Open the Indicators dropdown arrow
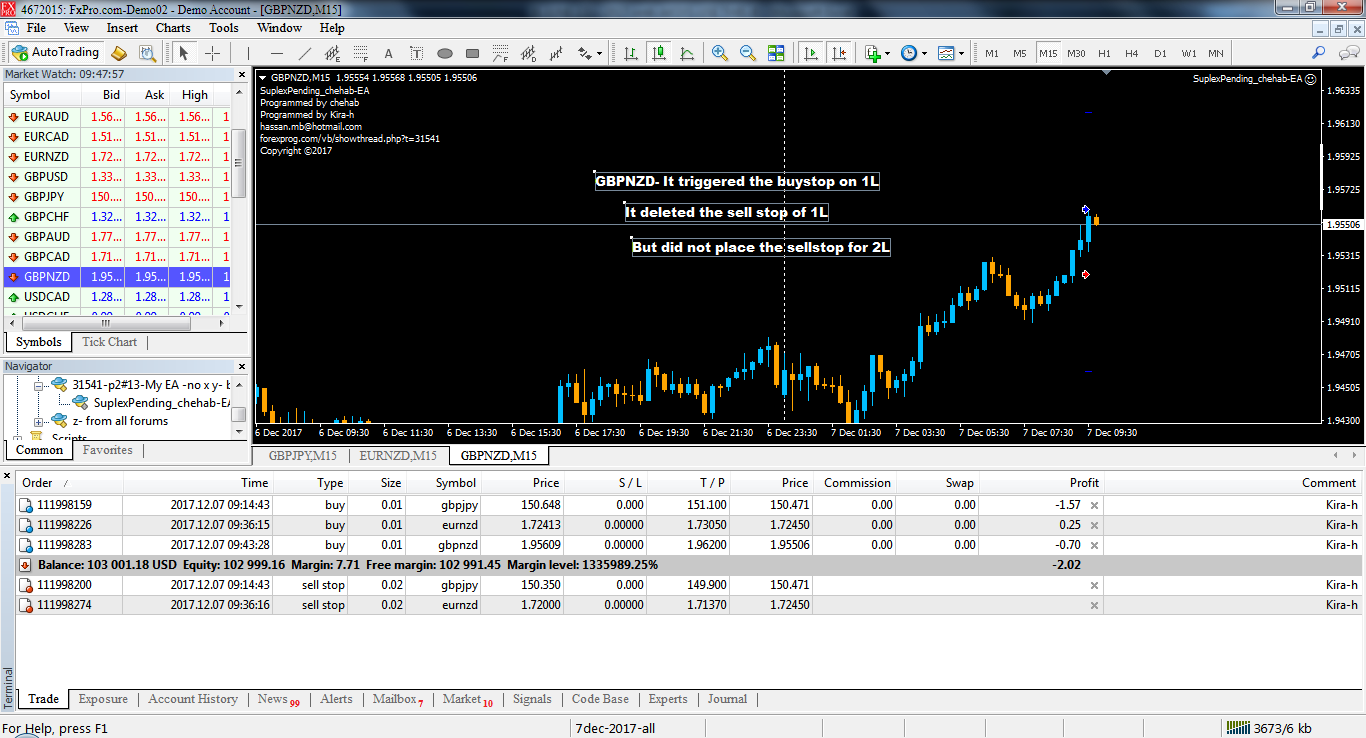Screen dimensions: 1366x738 pyautogui.click(x=888, y=53)
